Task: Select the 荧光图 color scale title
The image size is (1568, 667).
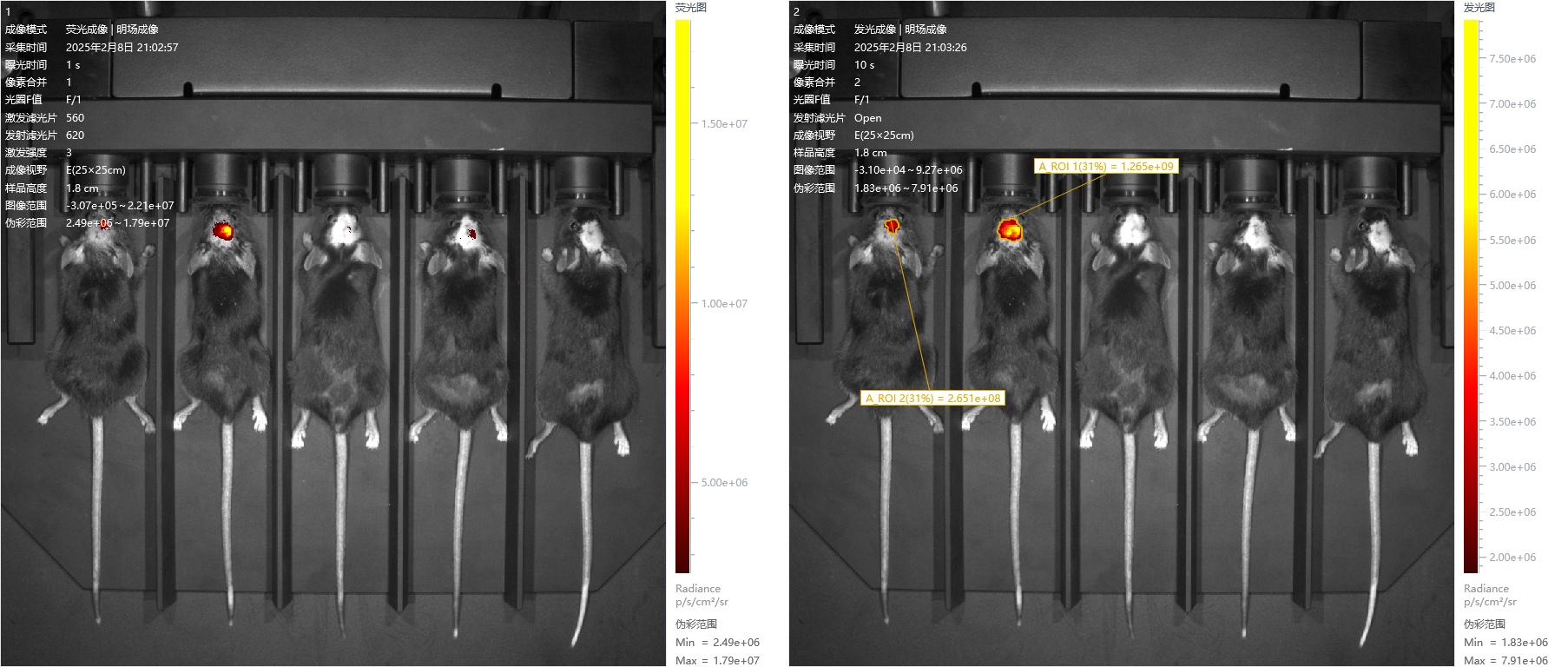Action: coord(691,8)
